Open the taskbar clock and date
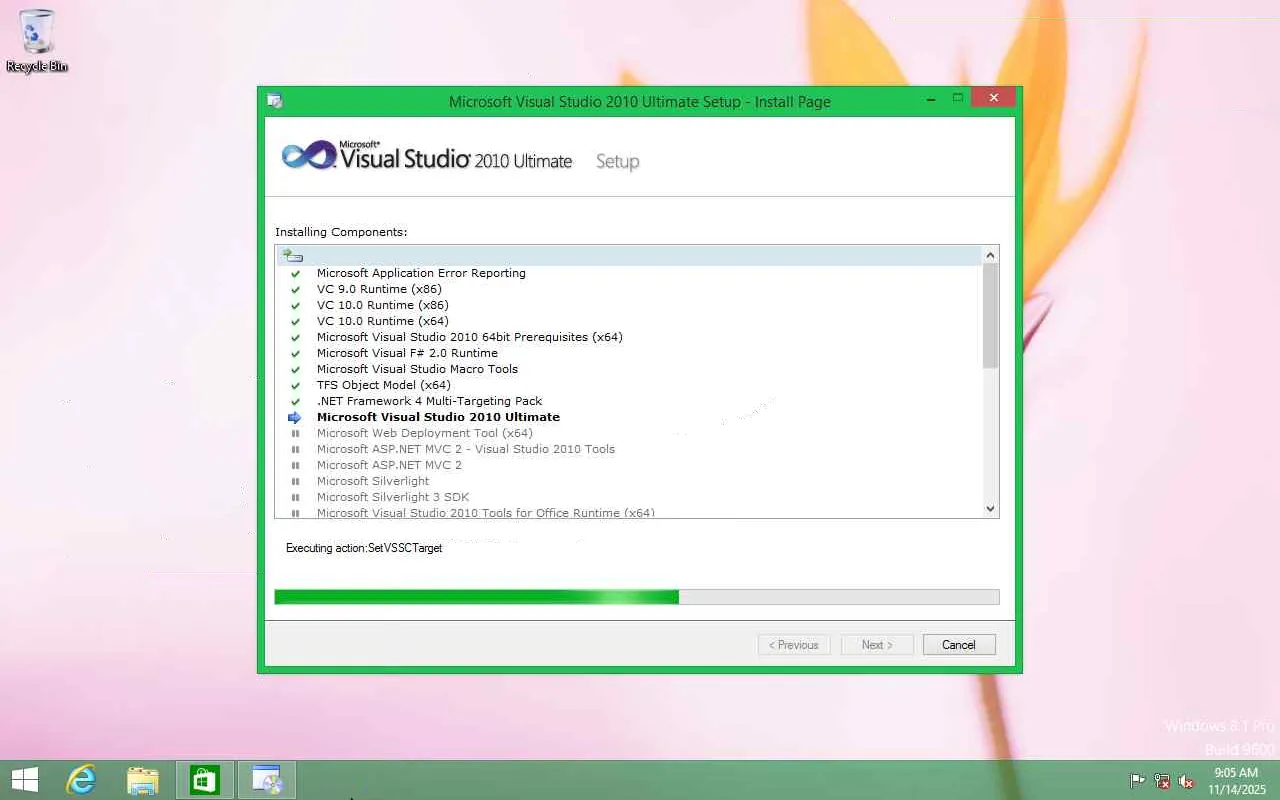Viewport: 1280px width, 800px height. [1236, 781]
